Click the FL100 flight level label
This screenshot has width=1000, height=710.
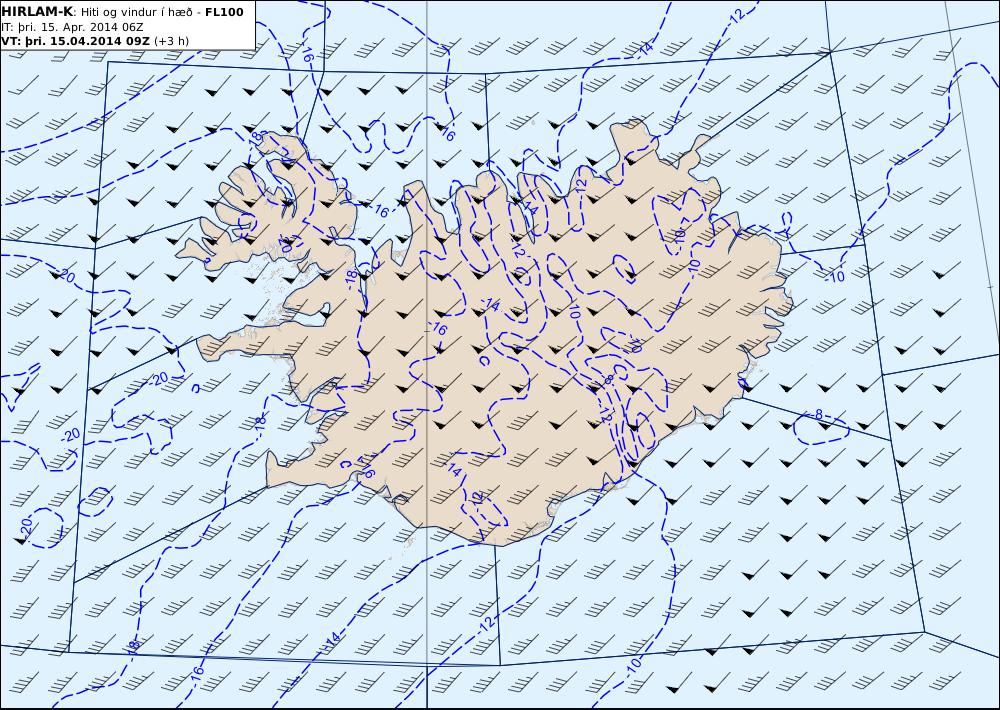224,12
